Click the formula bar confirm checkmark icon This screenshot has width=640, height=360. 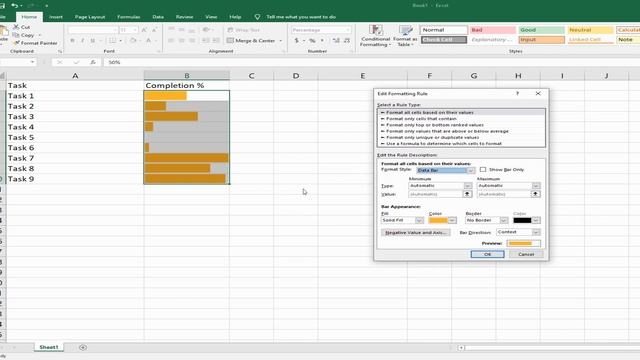(76, 62)
